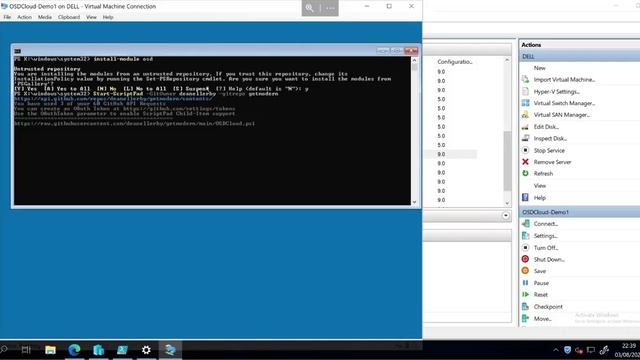Image resolution: width=640 pixels, height=360 pixels.
Task: Save the virtual machine state
Action: [540, 271]
